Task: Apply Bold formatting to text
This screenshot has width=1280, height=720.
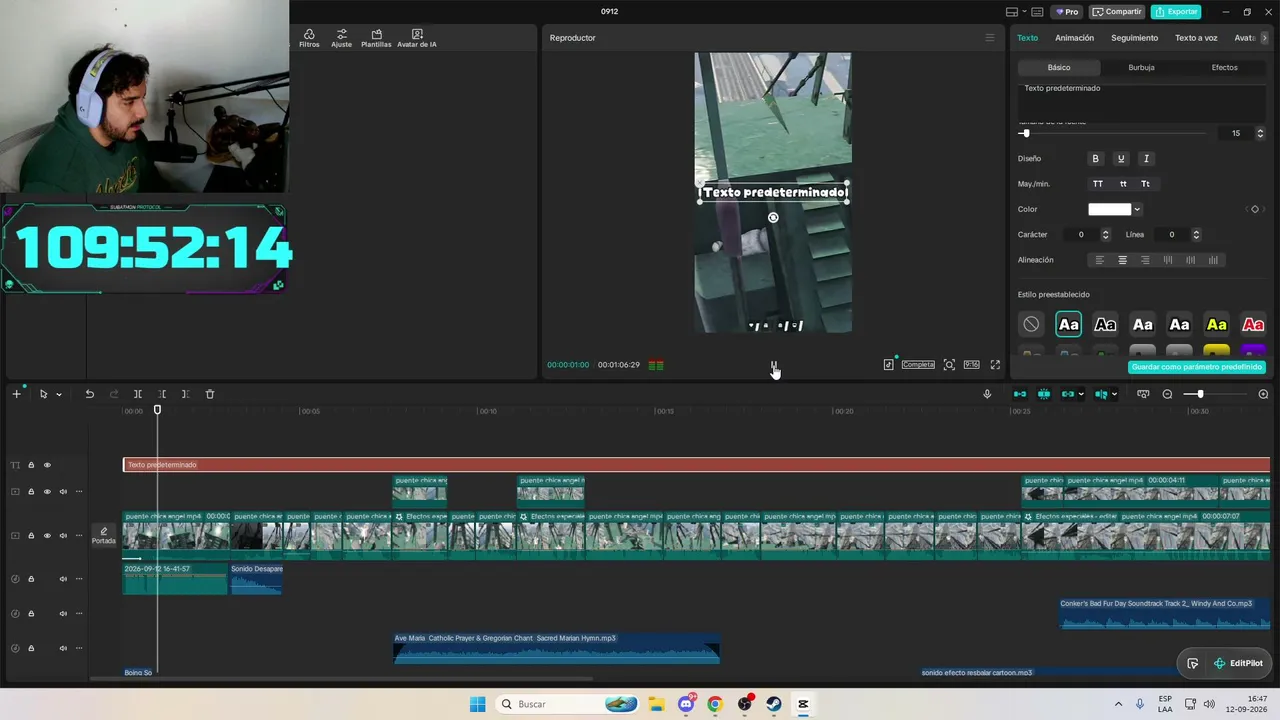Action: (1095, 158)
